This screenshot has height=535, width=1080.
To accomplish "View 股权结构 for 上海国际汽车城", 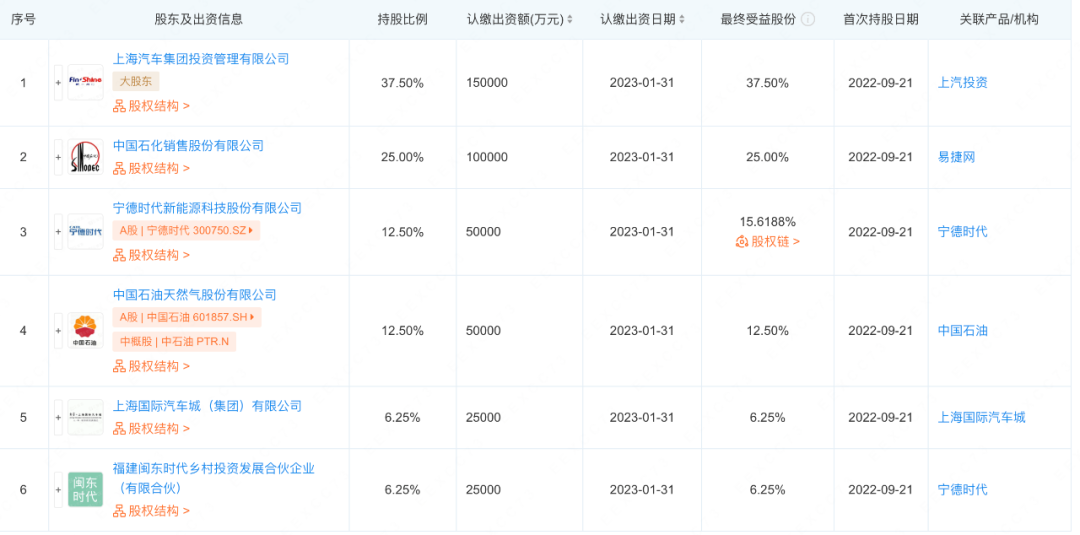I will tap(152, 429).
